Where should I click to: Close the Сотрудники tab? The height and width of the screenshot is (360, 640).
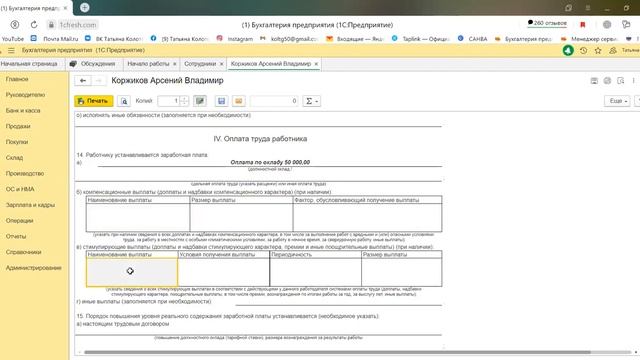point(222,64)
